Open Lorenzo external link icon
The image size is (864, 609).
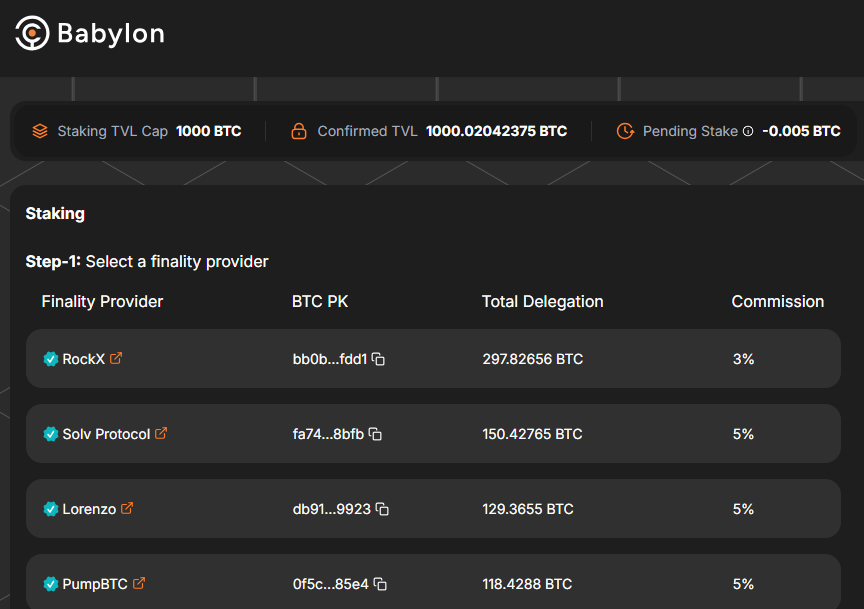click(127, 508)
